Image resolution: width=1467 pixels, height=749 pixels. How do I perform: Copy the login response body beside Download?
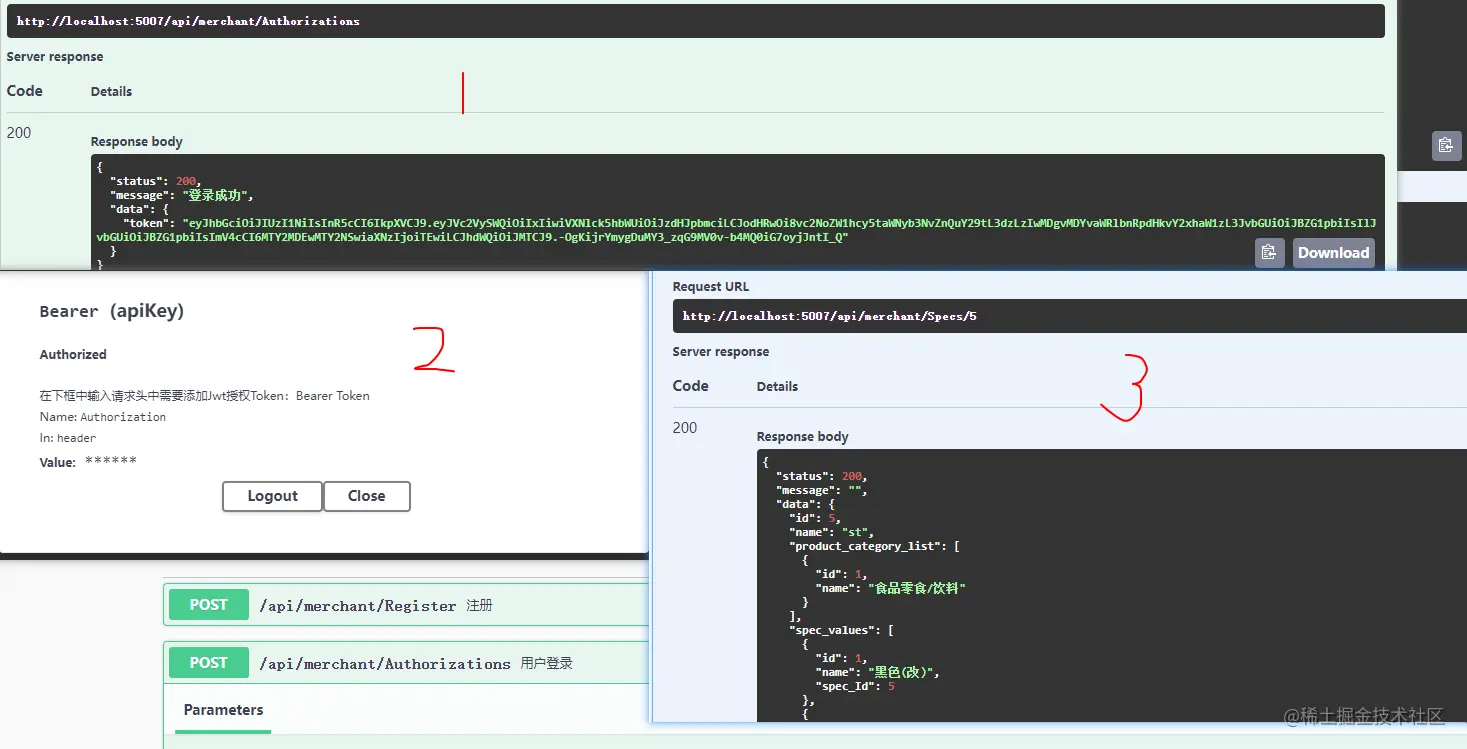tap(1269, 253)
